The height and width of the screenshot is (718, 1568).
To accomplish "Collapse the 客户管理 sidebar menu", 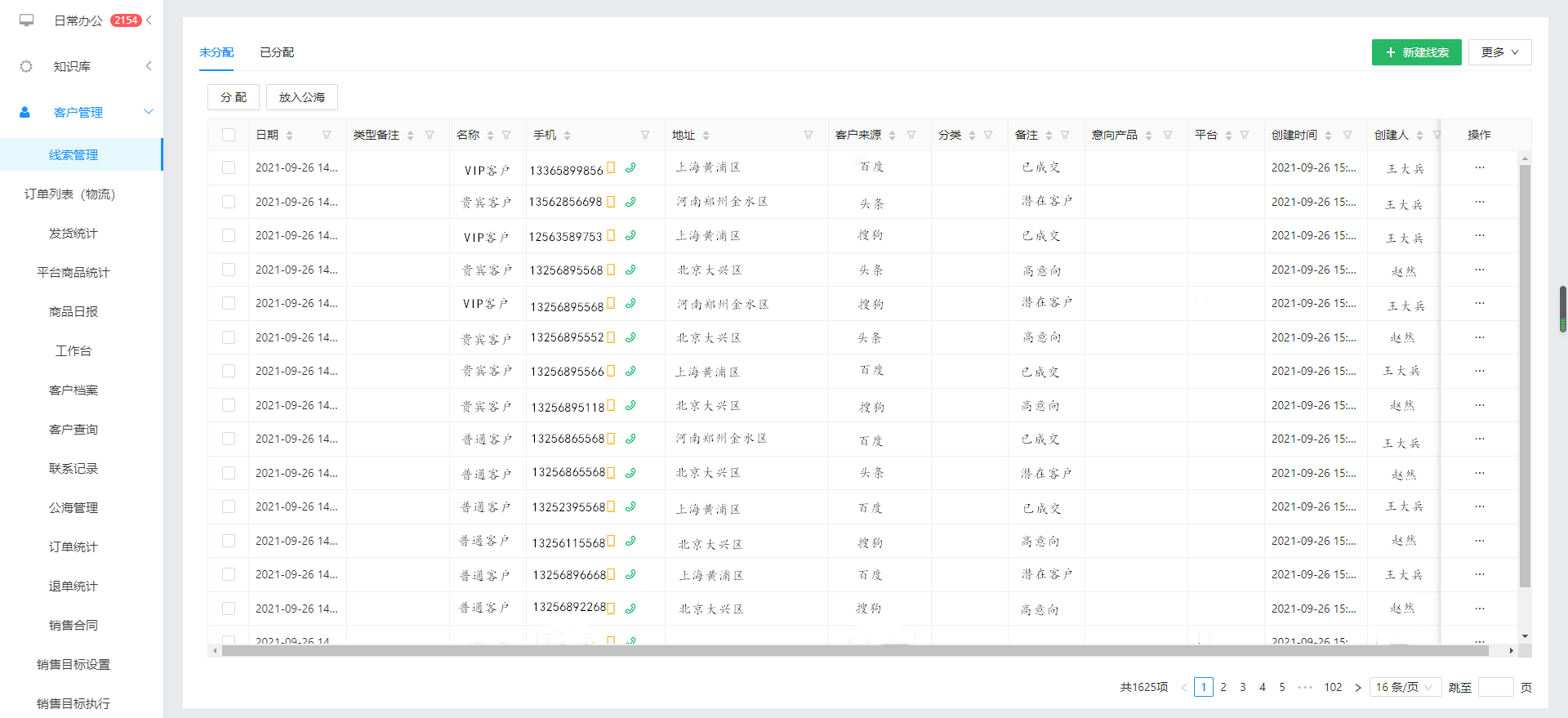I will coord(149,112).
